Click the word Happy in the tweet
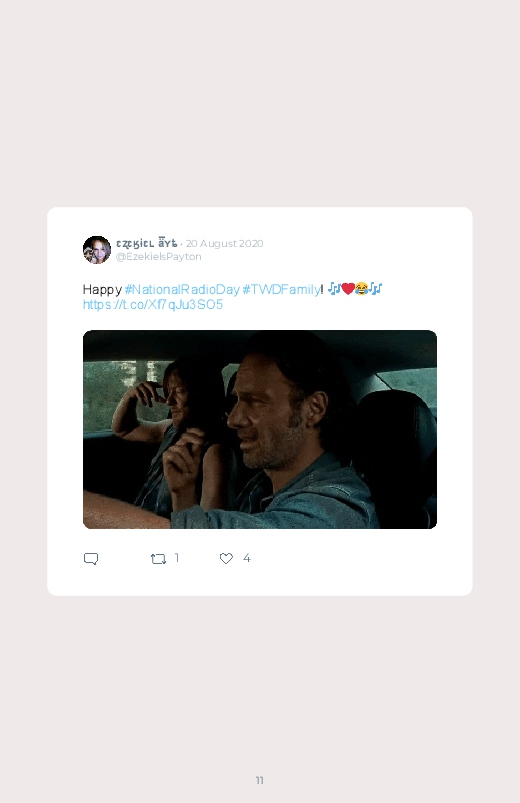 (x=102, y=290)
